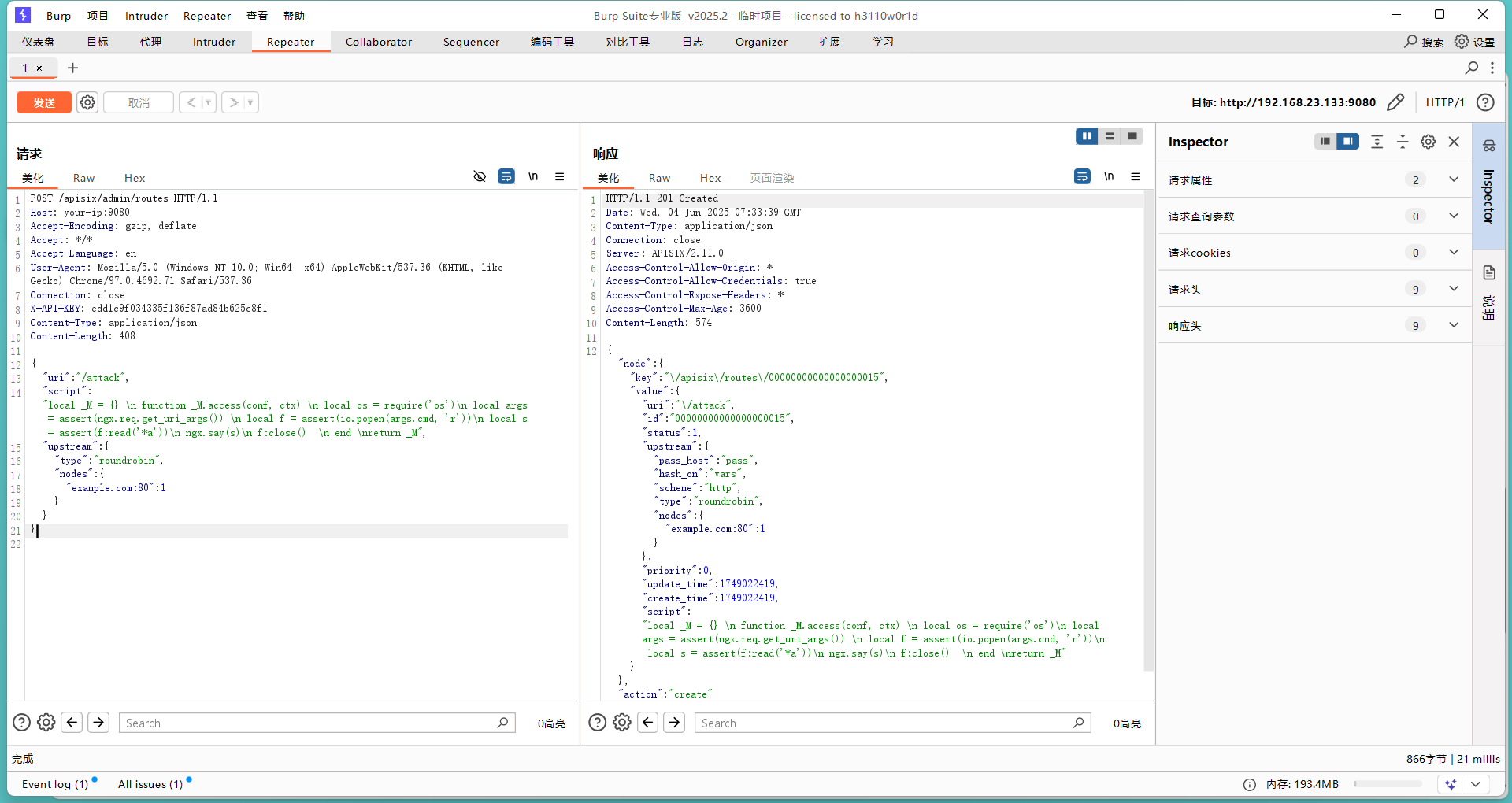
Task: Go to previous response search match
Action: [x=648, y=722]
